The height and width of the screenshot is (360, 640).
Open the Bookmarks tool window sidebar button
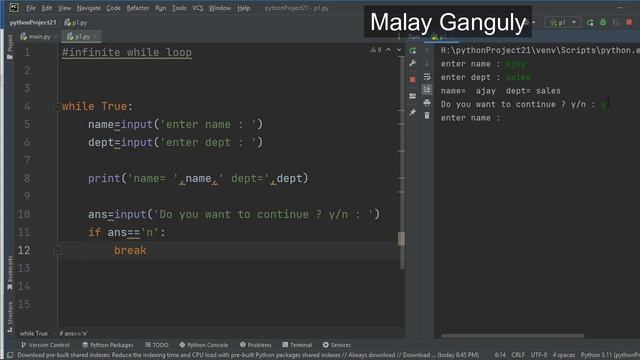pos(10,273)
